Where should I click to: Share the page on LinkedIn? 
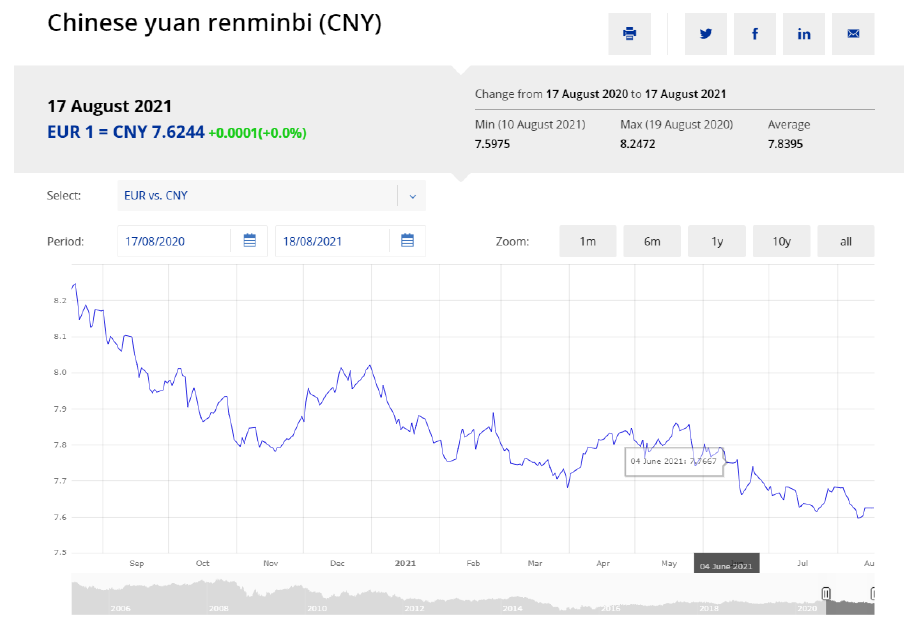804,34
